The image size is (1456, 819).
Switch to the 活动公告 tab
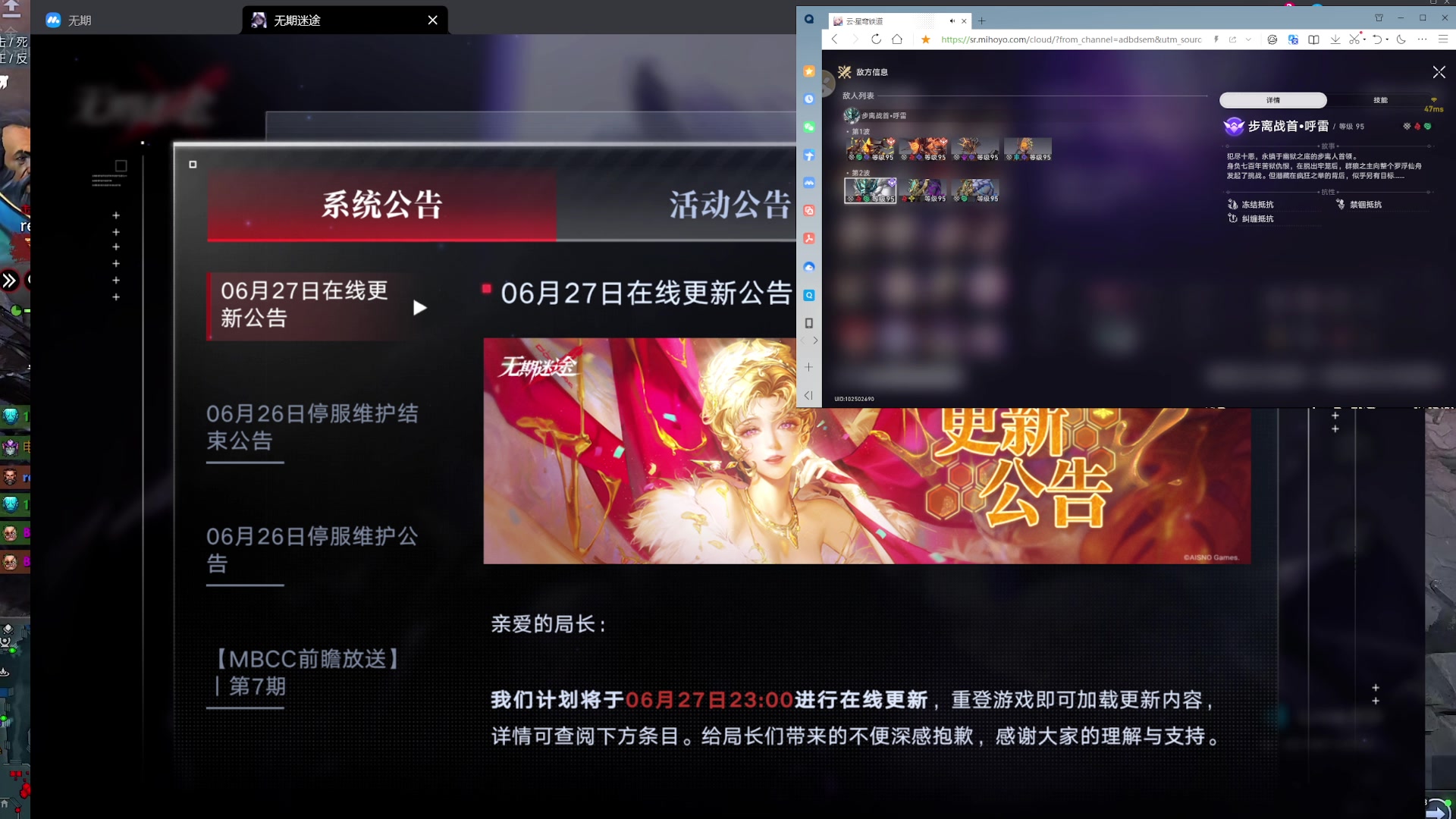tap(730, 205)
